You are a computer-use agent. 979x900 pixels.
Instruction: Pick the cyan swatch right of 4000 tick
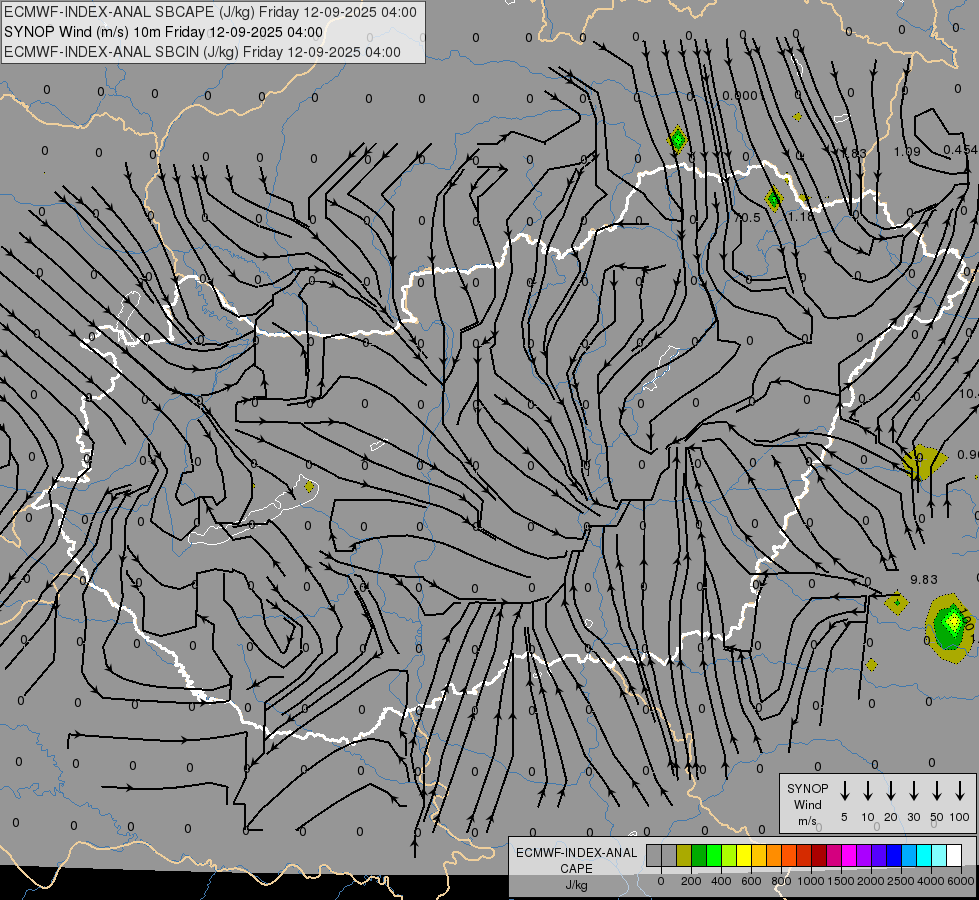[939, 855]
